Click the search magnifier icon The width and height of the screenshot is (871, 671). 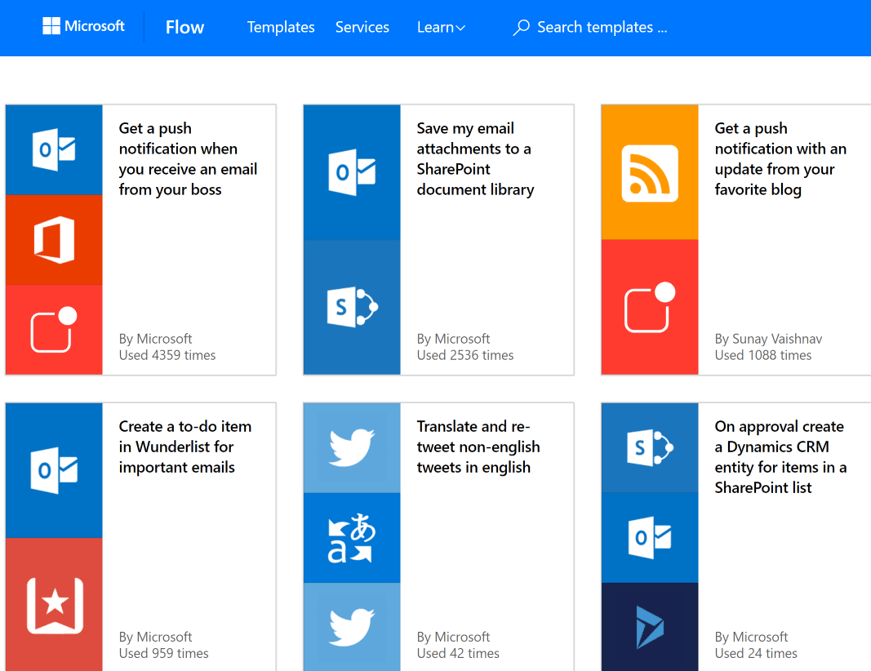(520, 27)
